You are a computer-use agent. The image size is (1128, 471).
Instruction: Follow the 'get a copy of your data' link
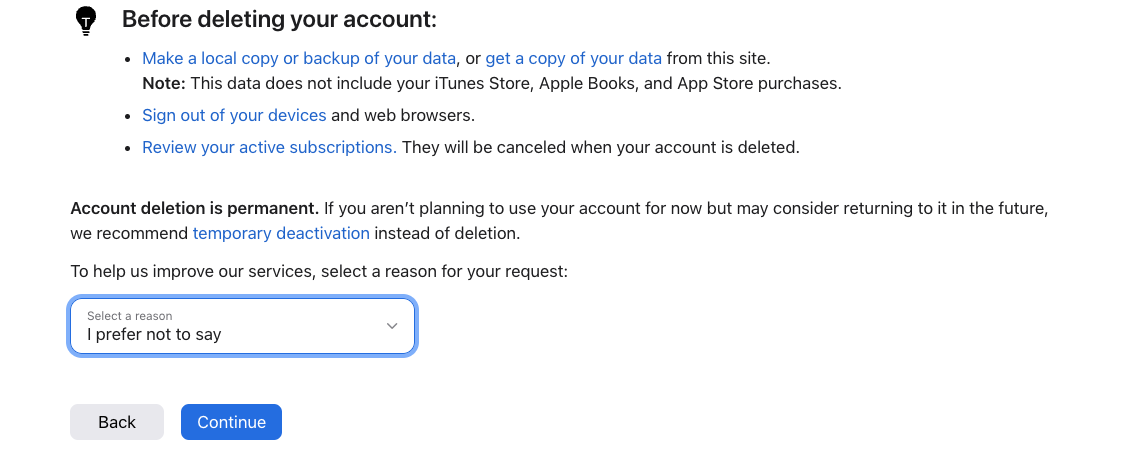(x=573, y=58)
